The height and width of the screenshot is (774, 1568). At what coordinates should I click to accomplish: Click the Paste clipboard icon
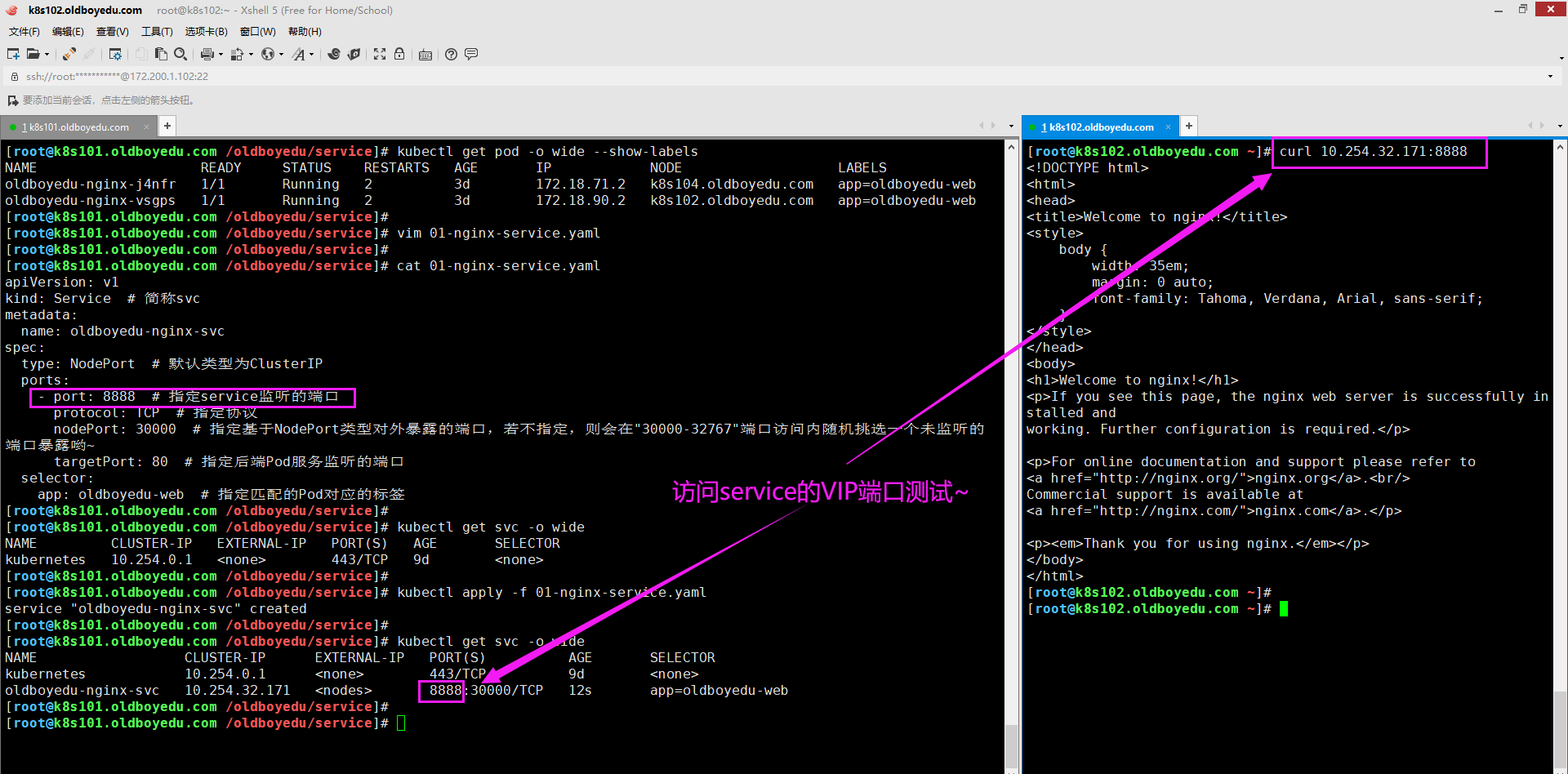click(161, 54)
